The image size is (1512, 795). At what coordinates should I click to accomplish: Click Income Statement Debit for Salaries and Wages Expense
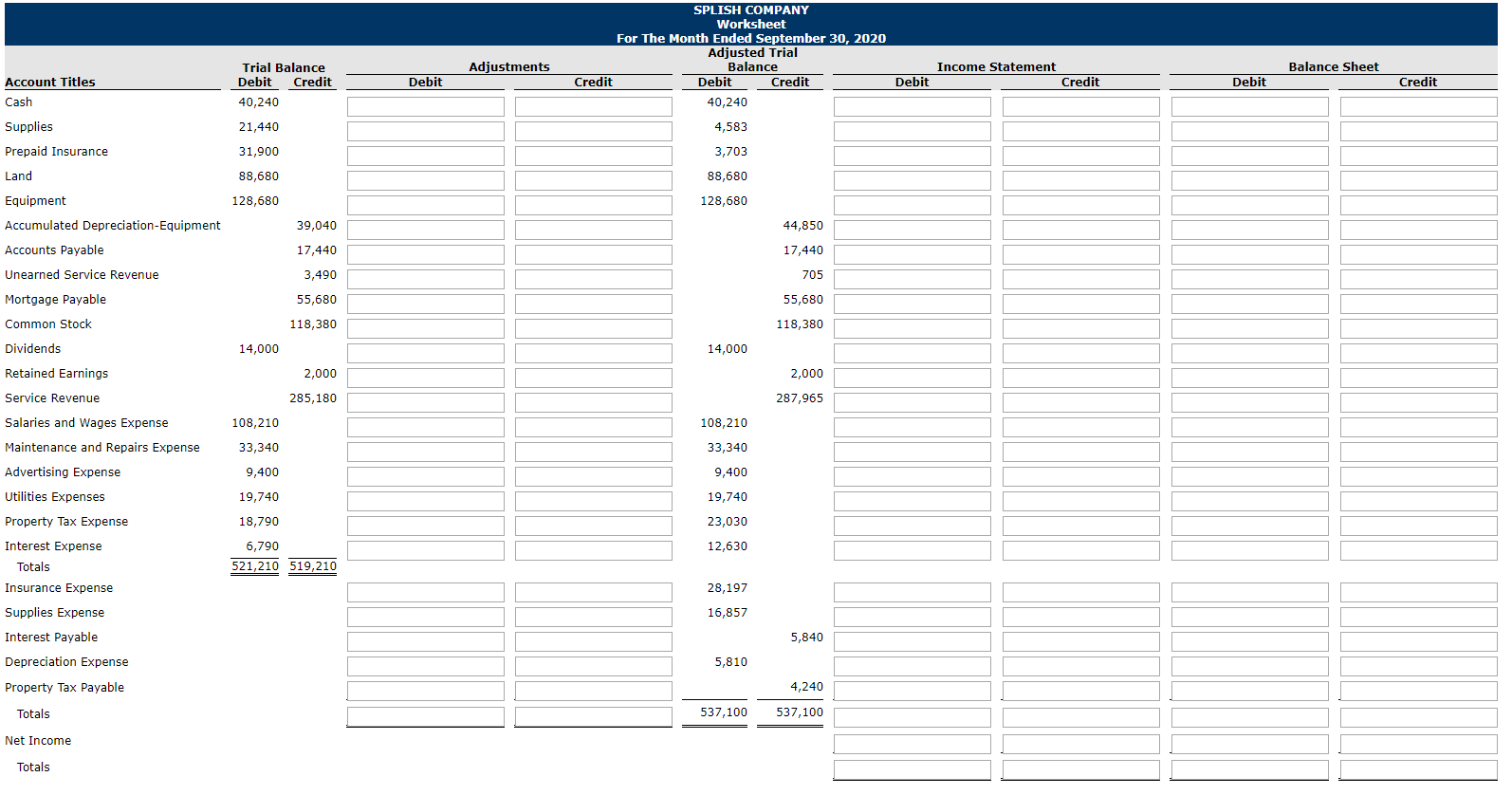click(x=913, y=427)
